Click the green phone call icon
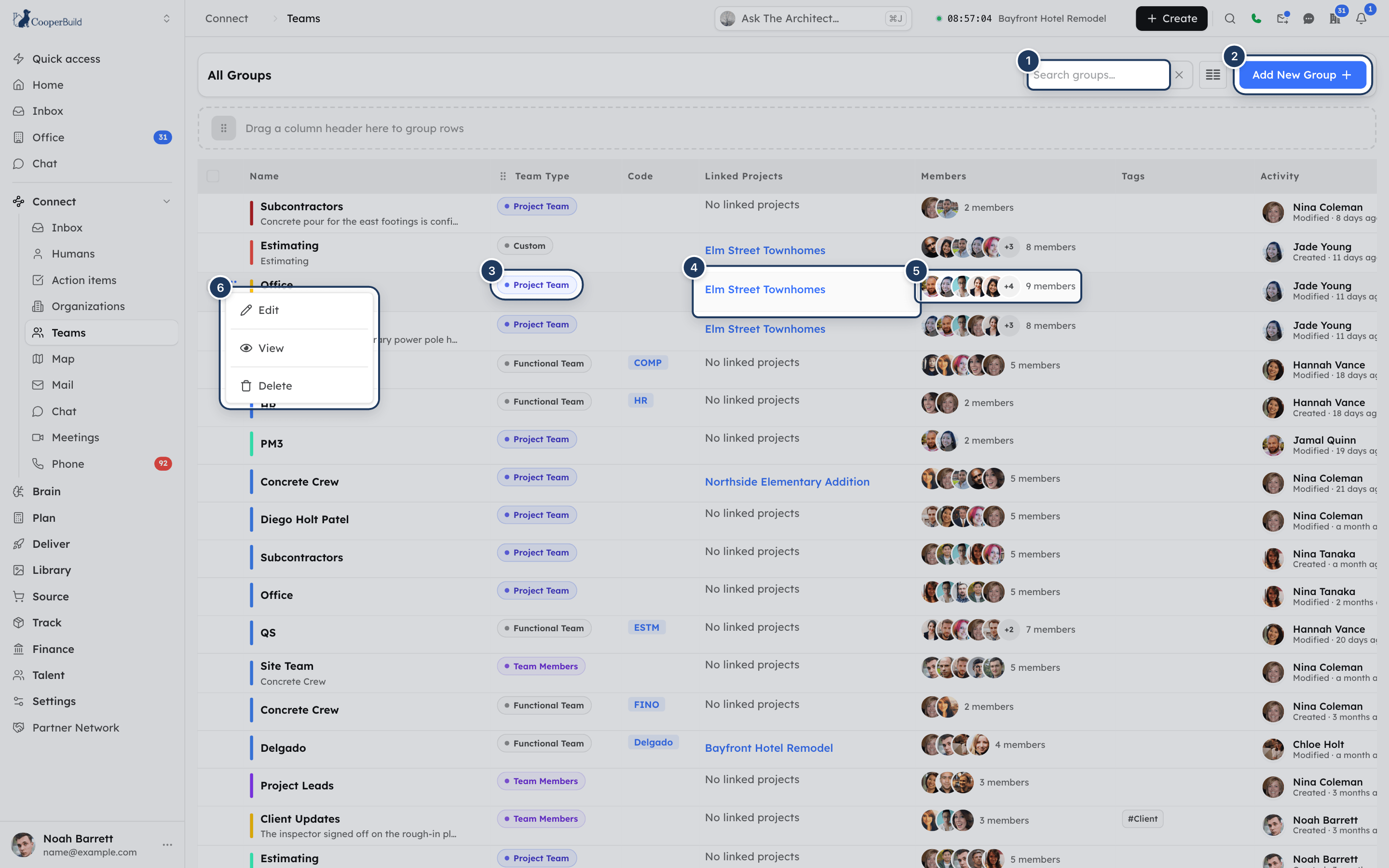Image resolution: width=1389 pixels, height=868 pixels. click(1256, 18)
